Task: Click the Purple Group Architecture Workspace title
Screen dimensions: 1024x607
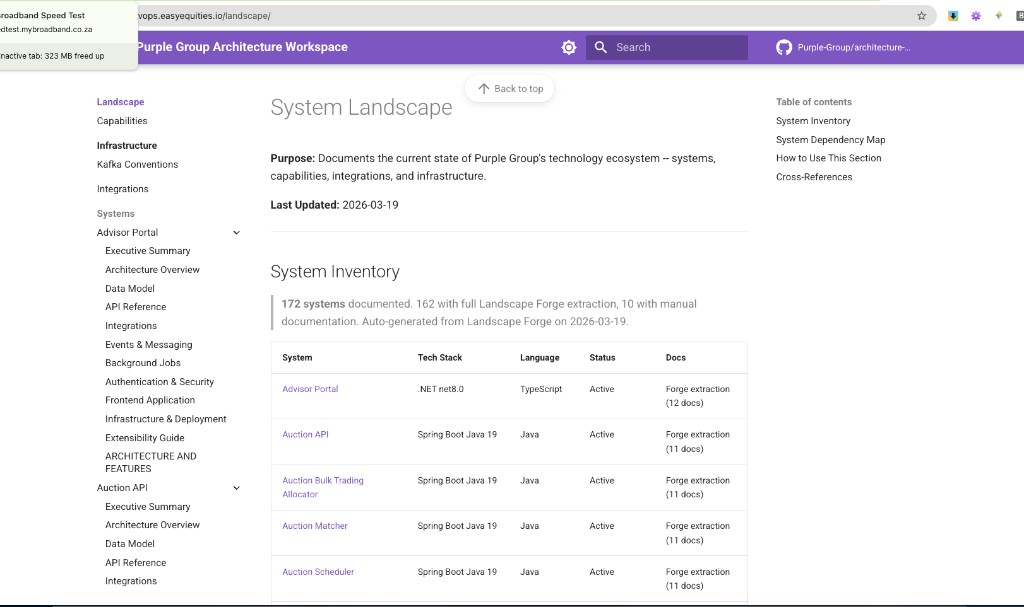Action: pos(242,47)
